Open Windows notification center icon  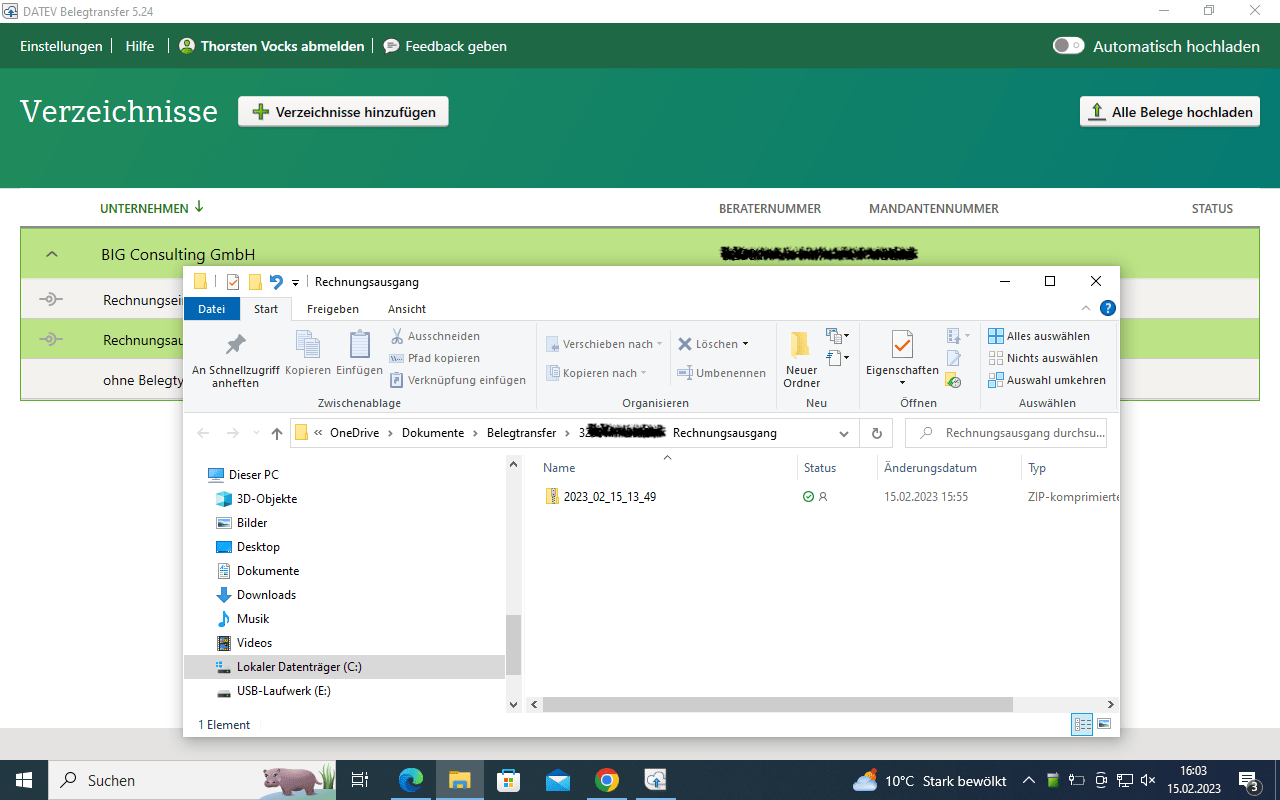1249,780
